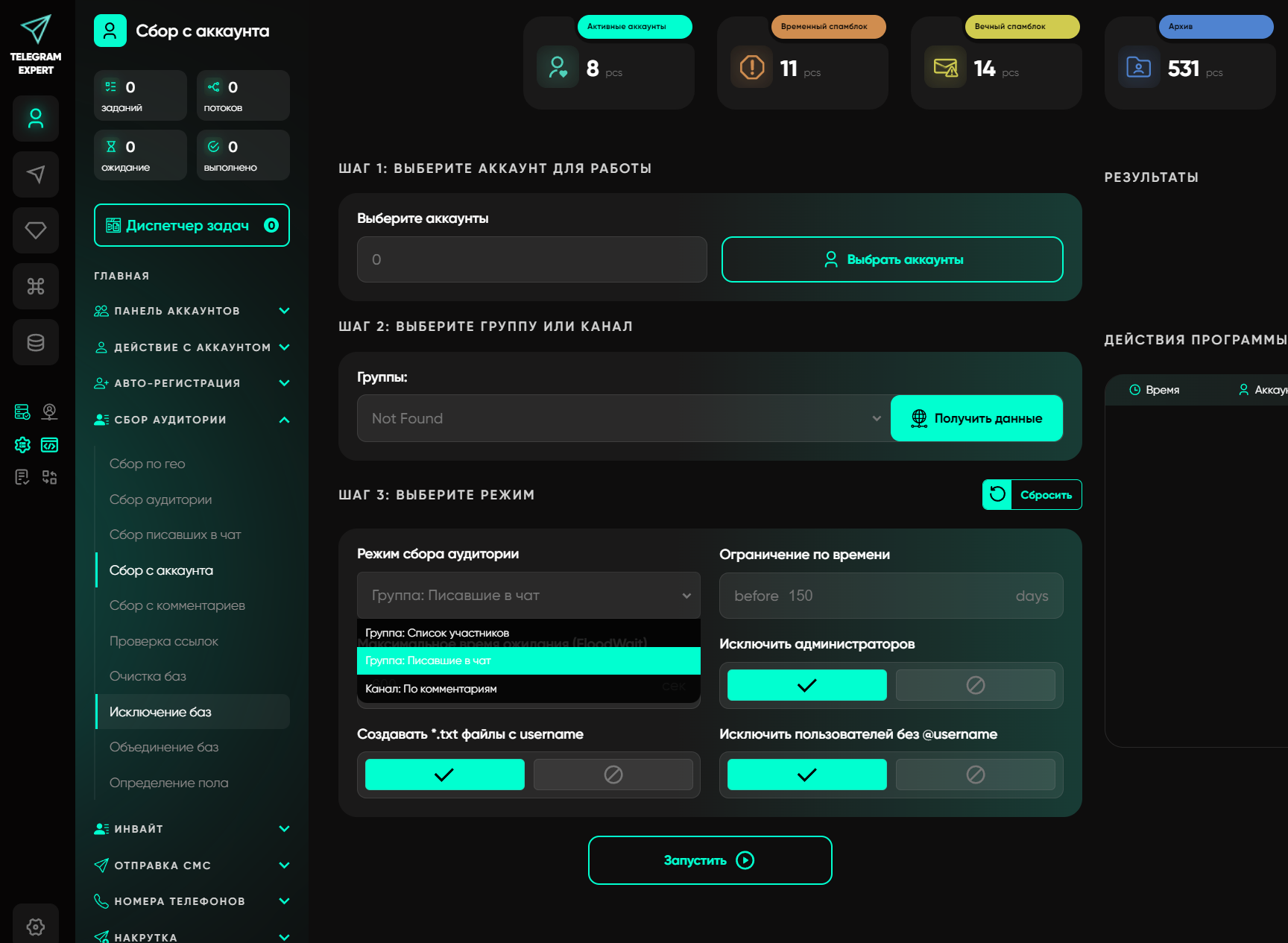Select the Активные аккаунты tag
This screenshot has width=1288, height=943.
(635, 27)
